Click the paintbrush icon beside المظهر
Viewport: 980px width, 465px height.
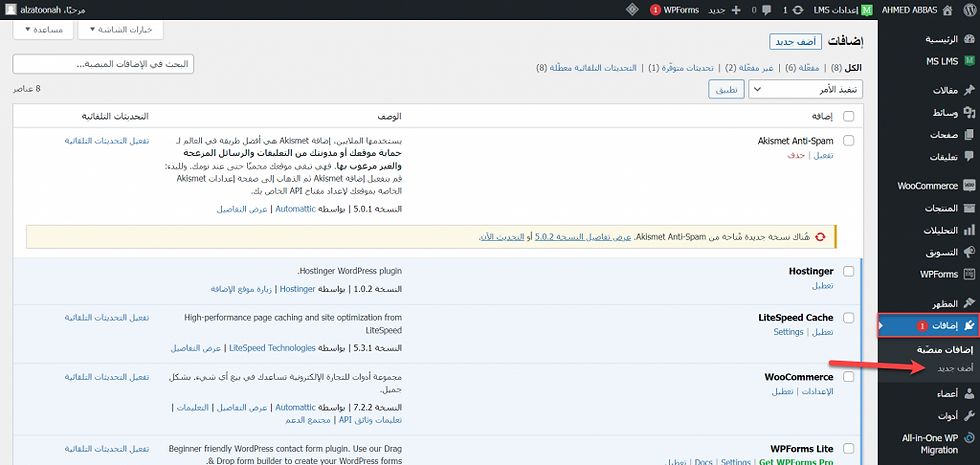tap(969, 303)
